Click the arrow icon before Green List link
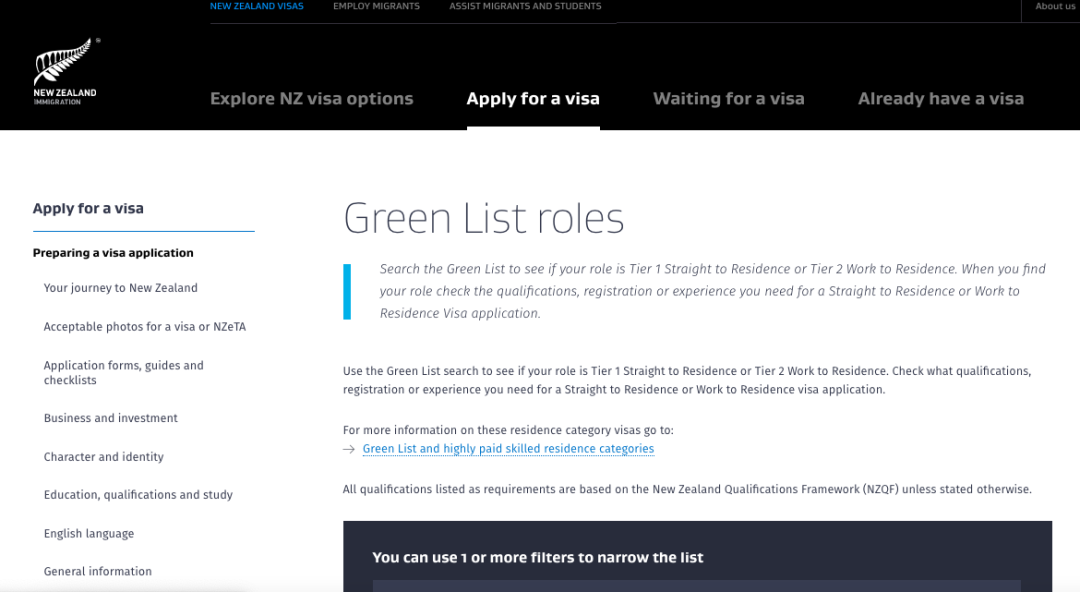Viewport: 1080px width, 592px height. 349,450
